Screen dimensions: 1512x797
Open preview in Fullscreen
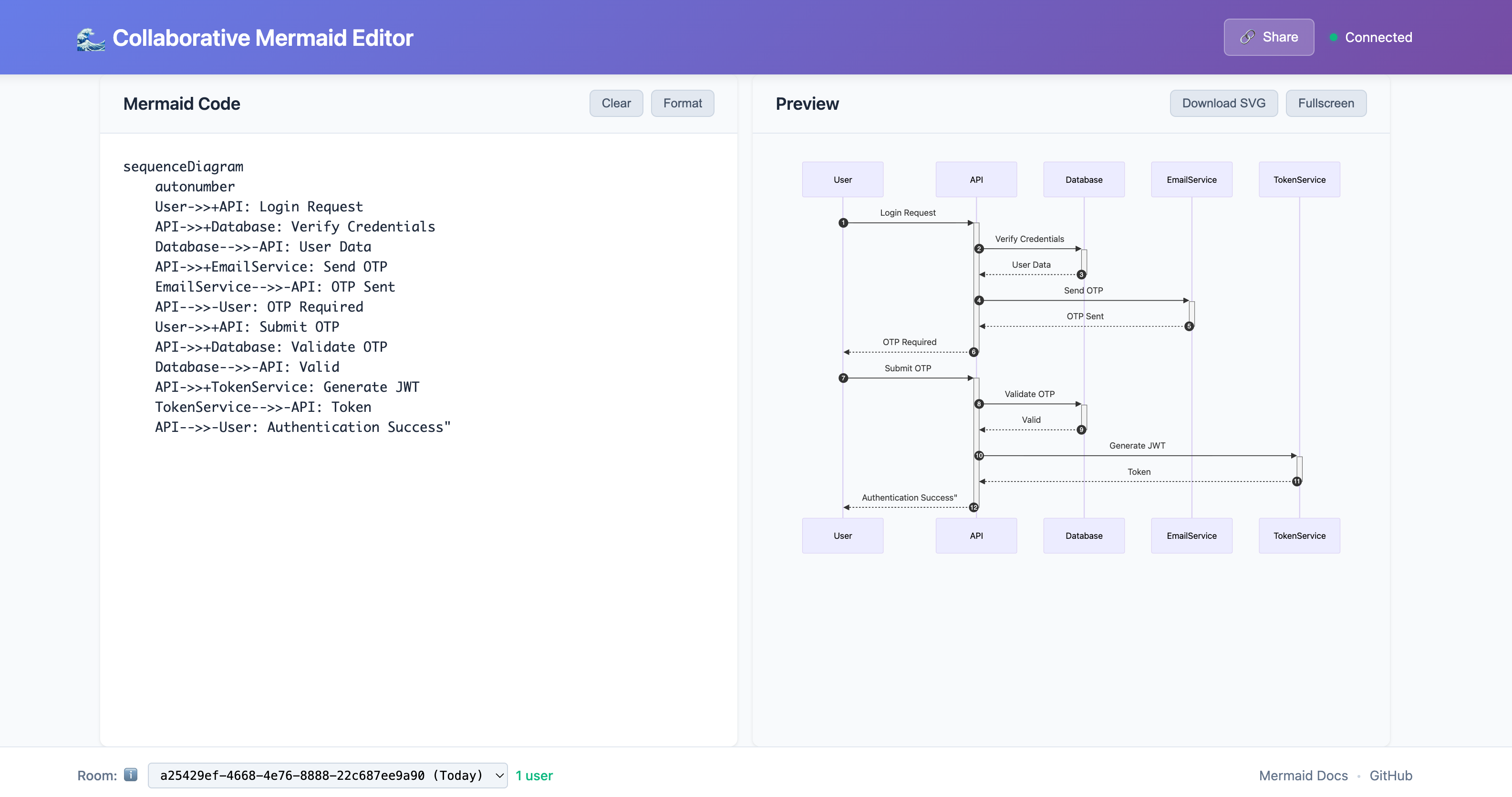coord(1326,104)
